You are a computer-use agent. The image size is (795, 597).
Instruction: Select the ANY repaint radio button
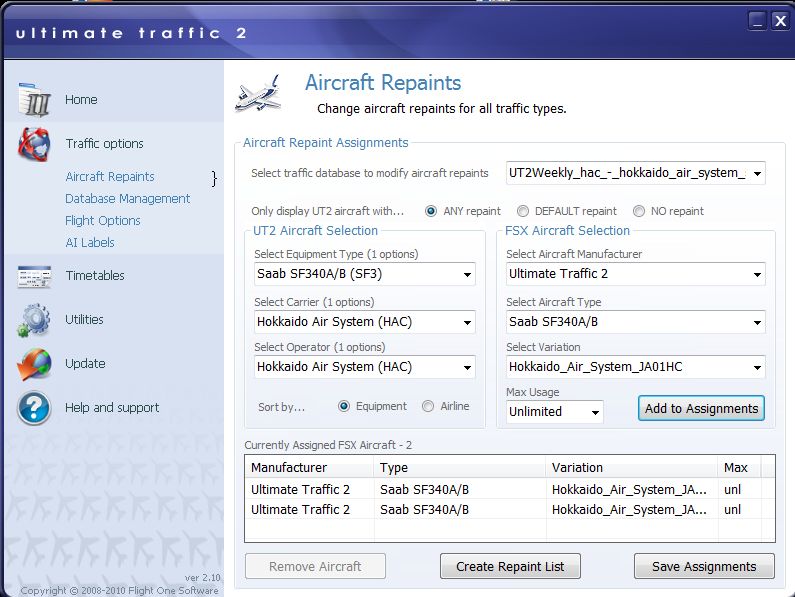[x=431, y=211]
